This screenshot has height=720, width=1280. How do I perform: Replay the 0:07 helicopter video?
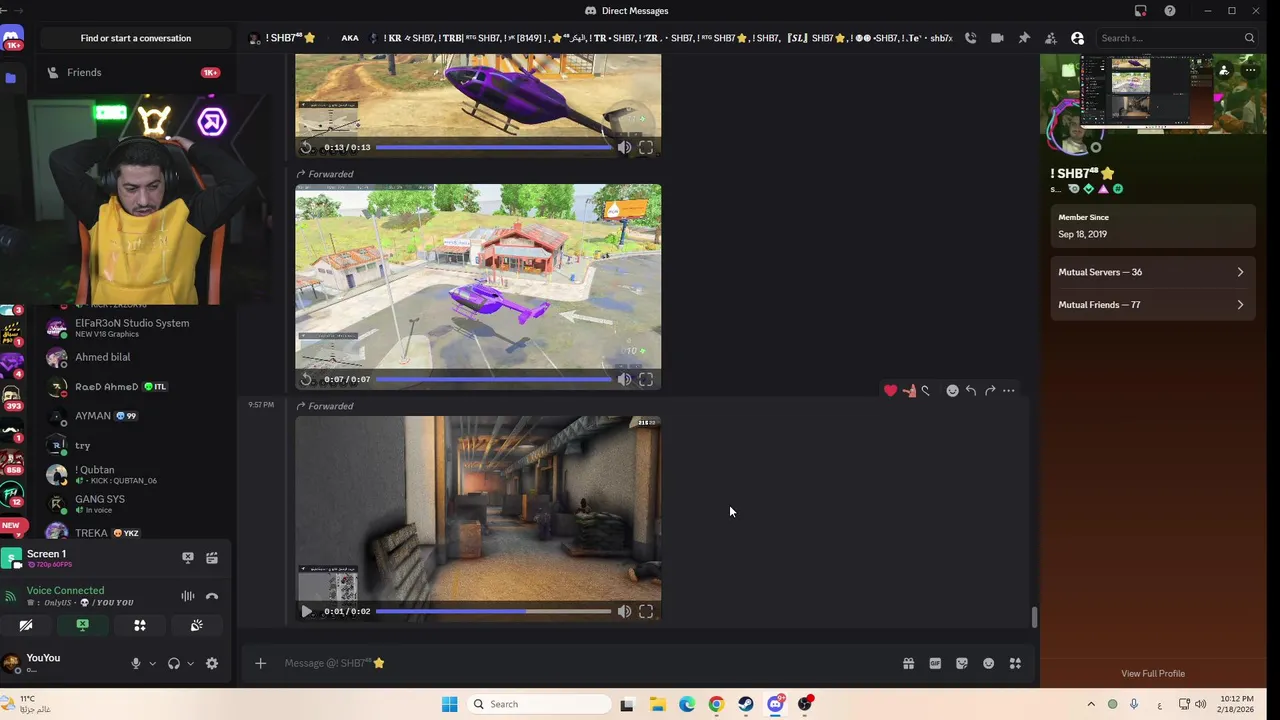coord(306,379)
